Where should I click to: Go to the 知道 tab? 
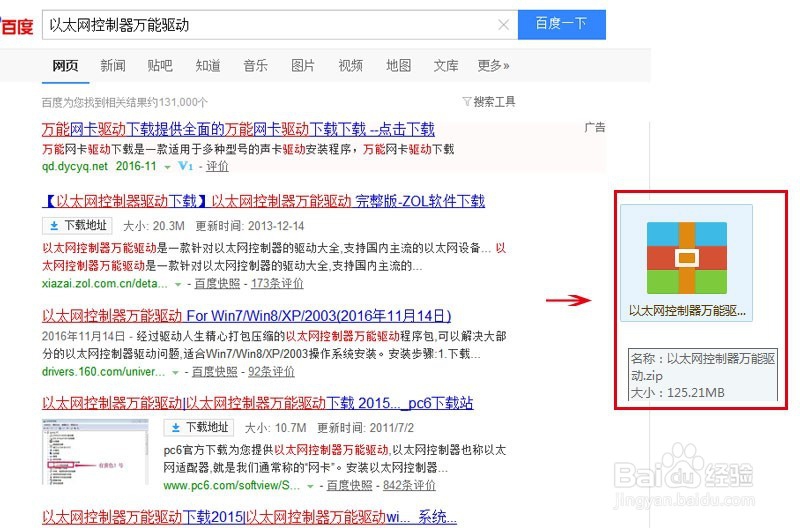(208, 65)
